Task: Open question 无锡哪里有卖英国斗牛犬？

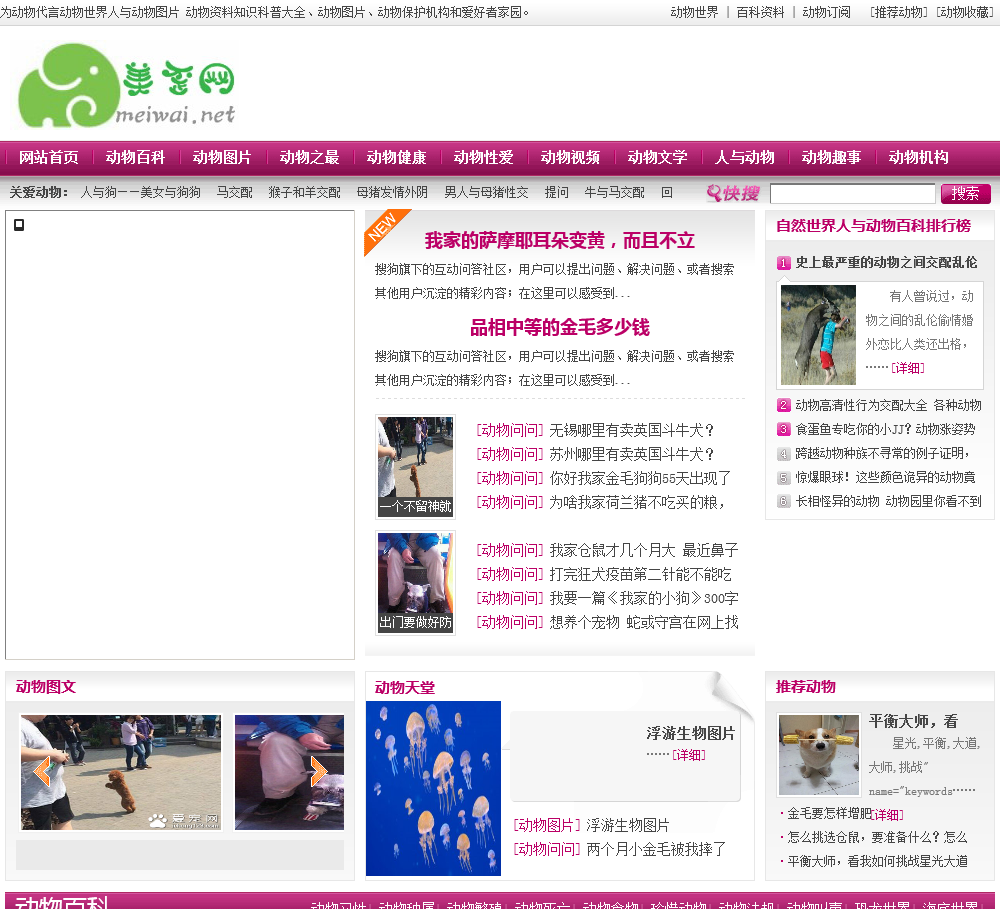Action: (631, 431)
